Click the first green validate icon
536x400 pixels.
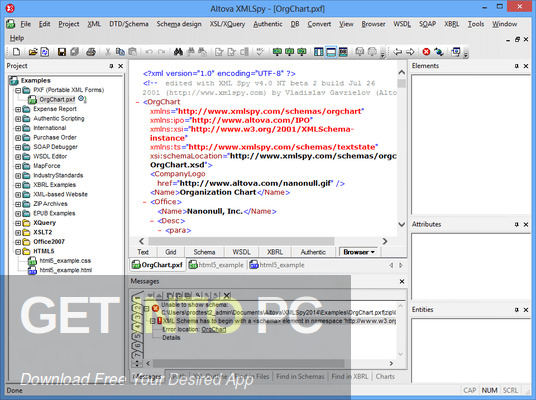point(277,52)
